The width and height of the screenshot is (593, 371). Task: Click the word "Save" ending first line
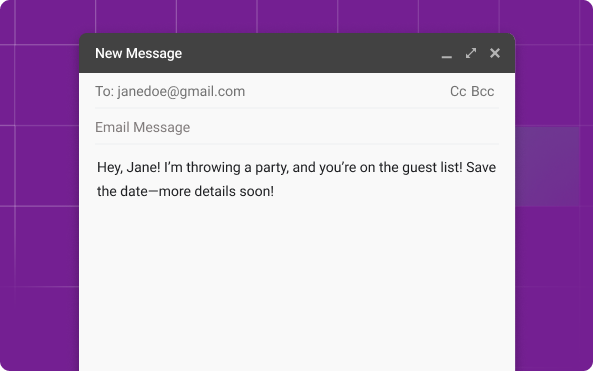point(481,167)
